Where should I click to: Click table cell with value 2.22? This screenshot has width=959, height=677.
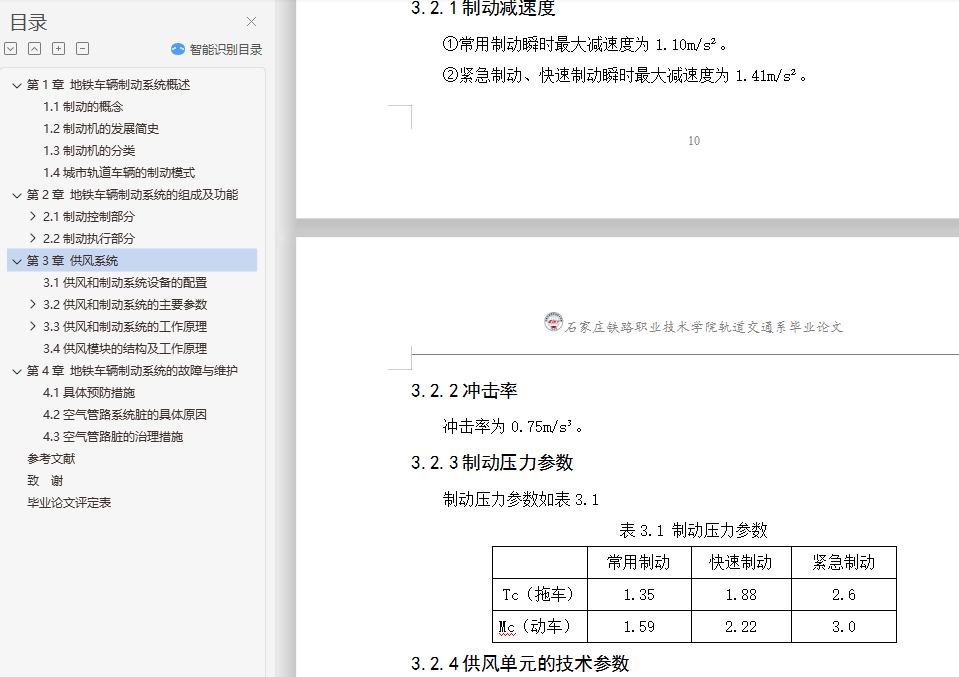(x=741, y=626)
